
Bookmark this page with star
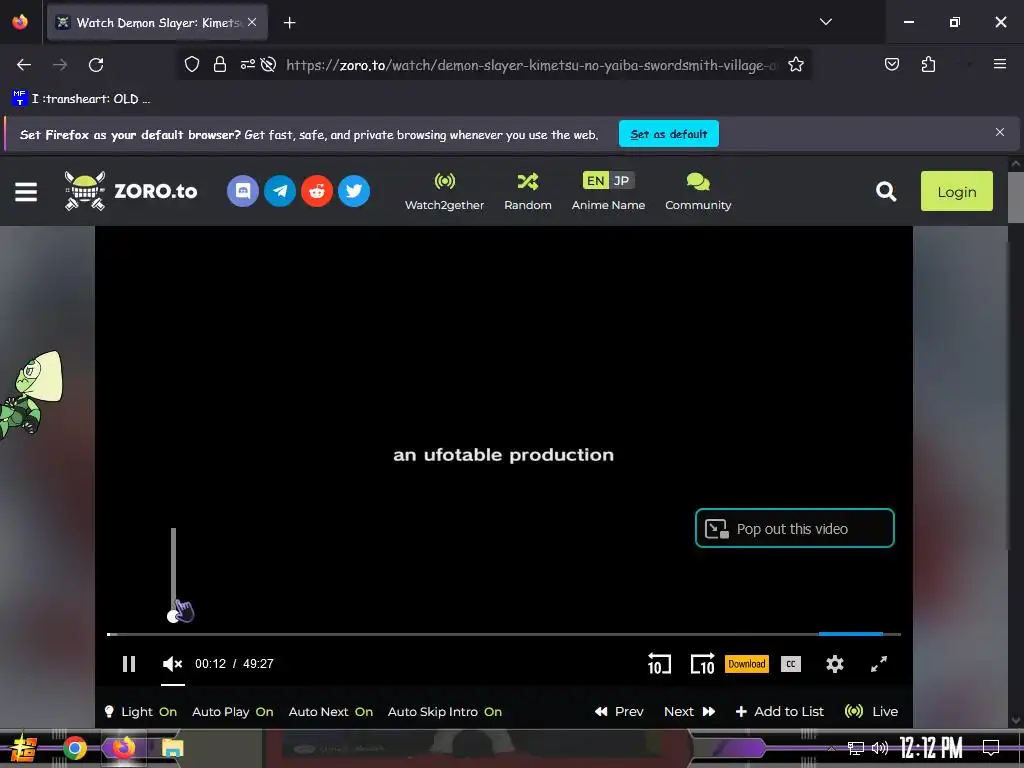[x=795, y=65]
